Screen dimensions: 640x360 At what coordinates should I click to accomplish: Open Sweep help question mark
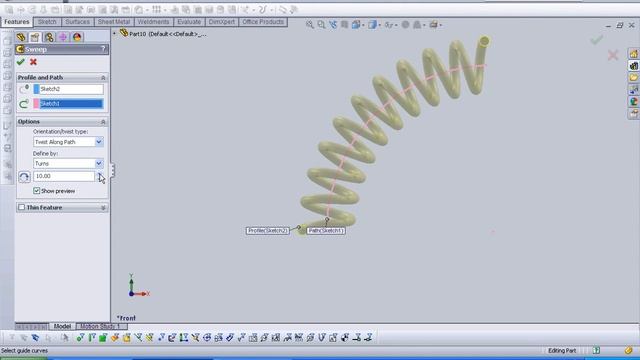click(103, 49)
